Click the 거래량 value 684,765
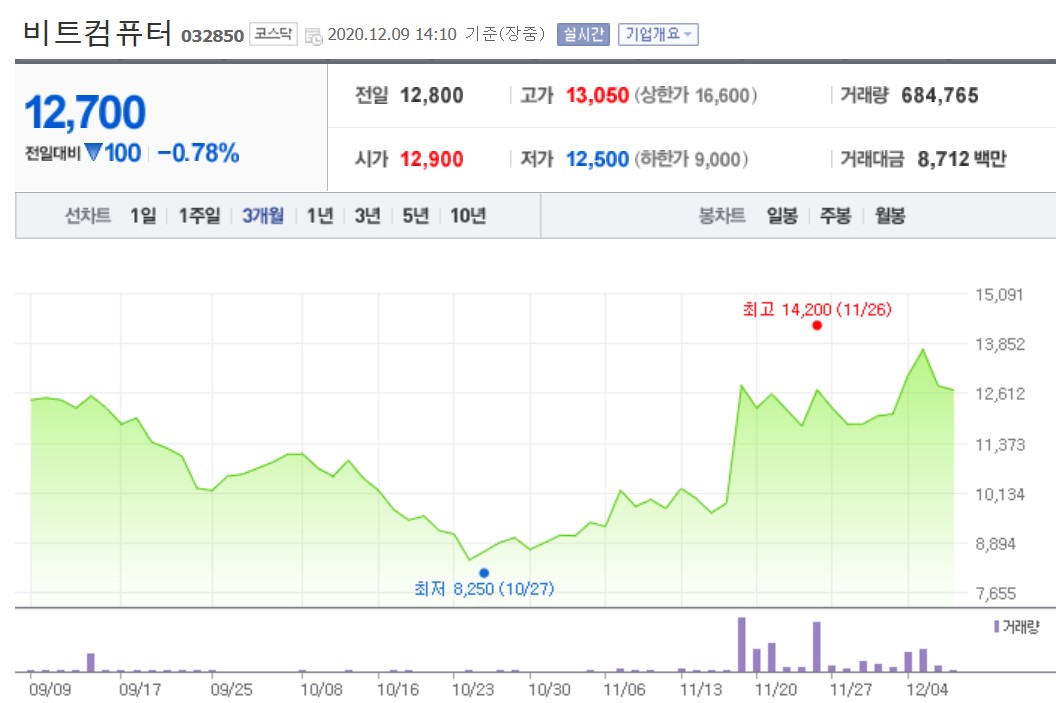This screenshot has height=703, width=1056. pyautogui.click(x=940, y=95)
